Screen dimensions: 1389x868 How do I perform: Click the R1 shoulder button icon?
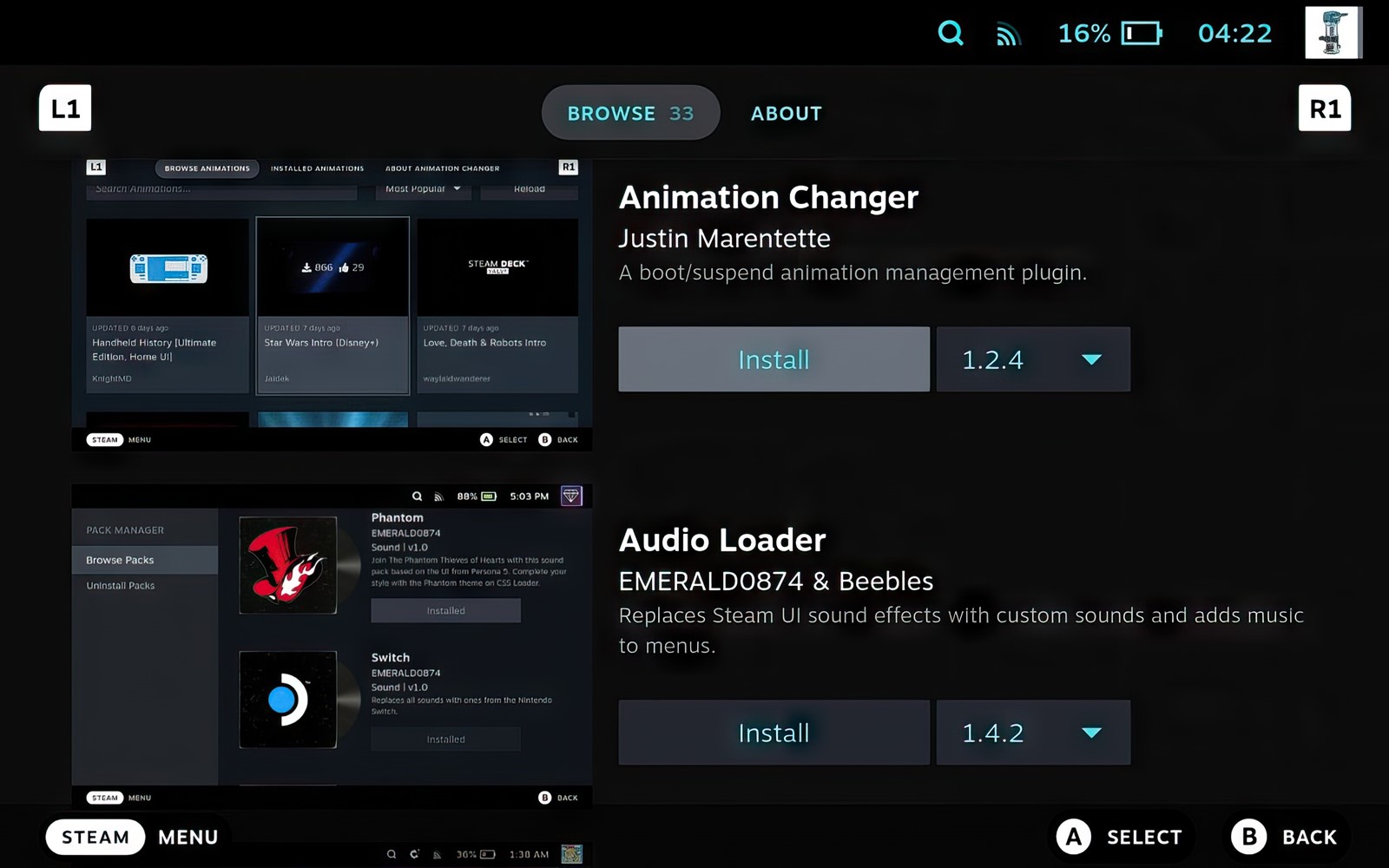pos(1325,108)
